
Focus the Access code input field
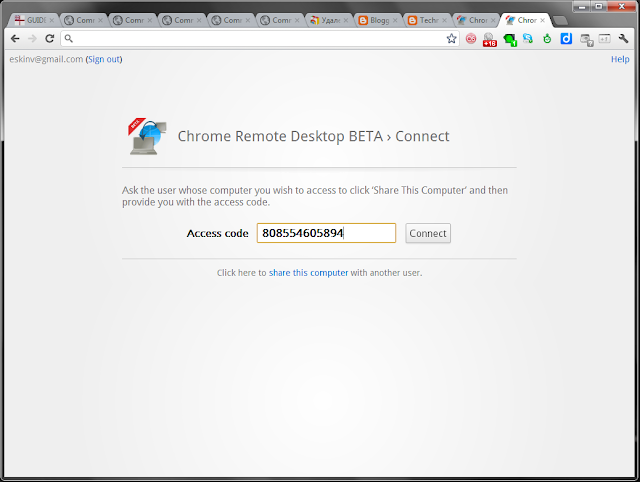(x=326, y=233)
